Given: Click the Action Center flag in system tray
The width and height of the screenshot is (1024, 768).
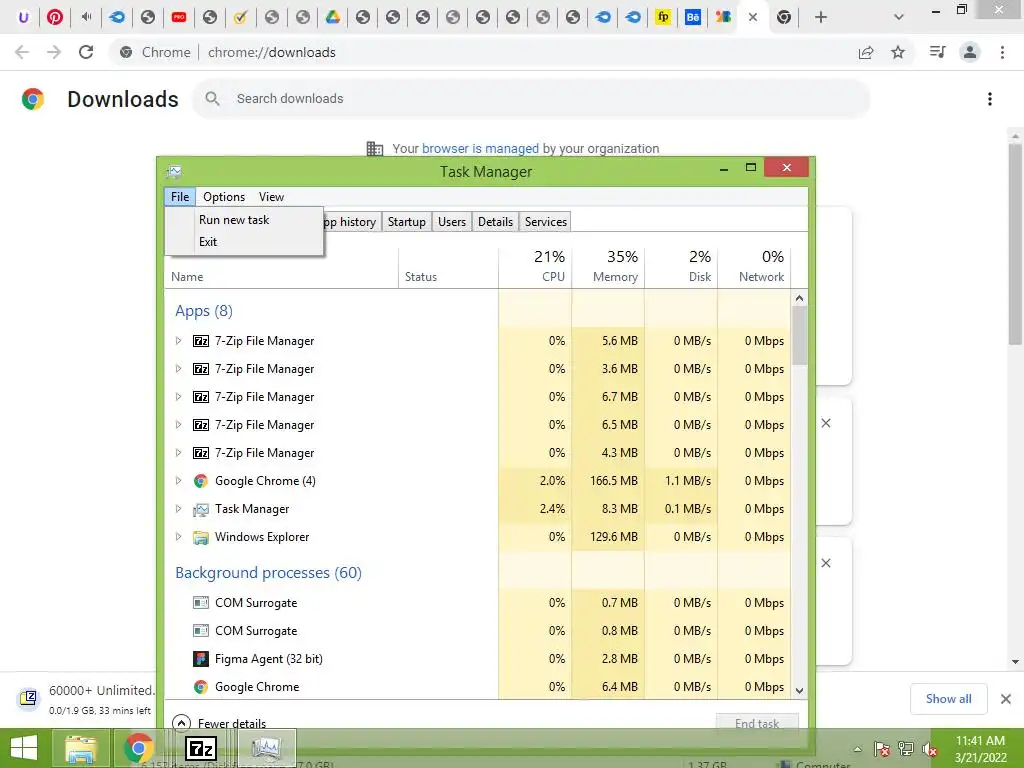Looking at the screenshot, I should pyautogui.click(x=882, y=749).
